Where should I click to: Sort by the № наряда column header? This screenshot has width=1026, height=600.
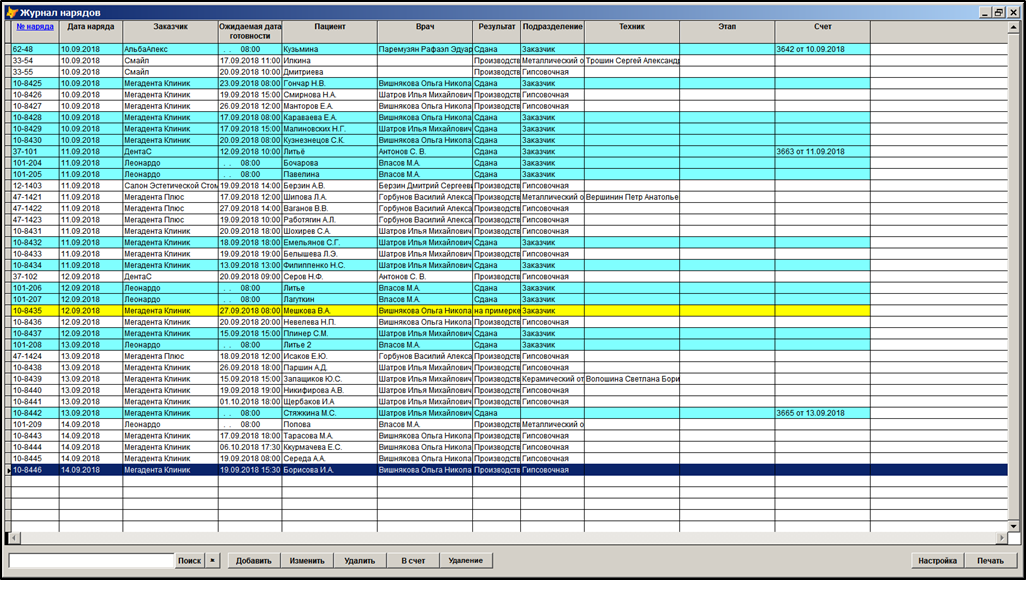[34, 27]
